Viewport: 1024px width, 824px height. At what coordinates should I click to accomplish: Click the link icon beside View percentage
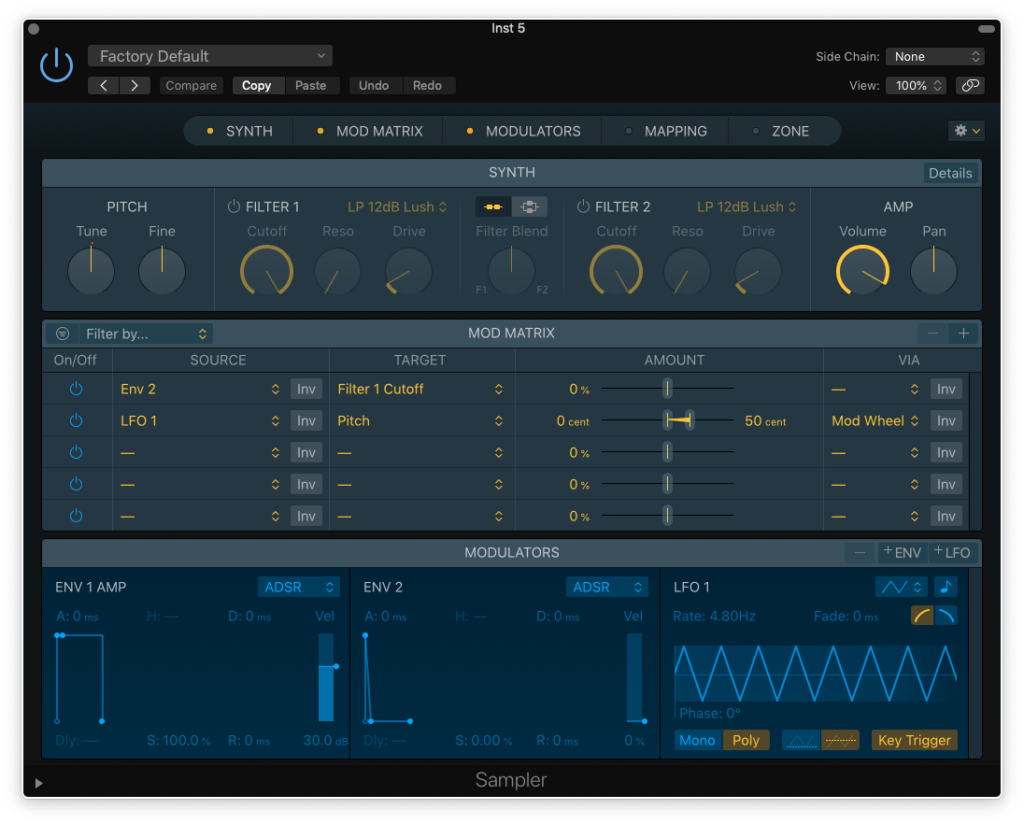point(969,86)
